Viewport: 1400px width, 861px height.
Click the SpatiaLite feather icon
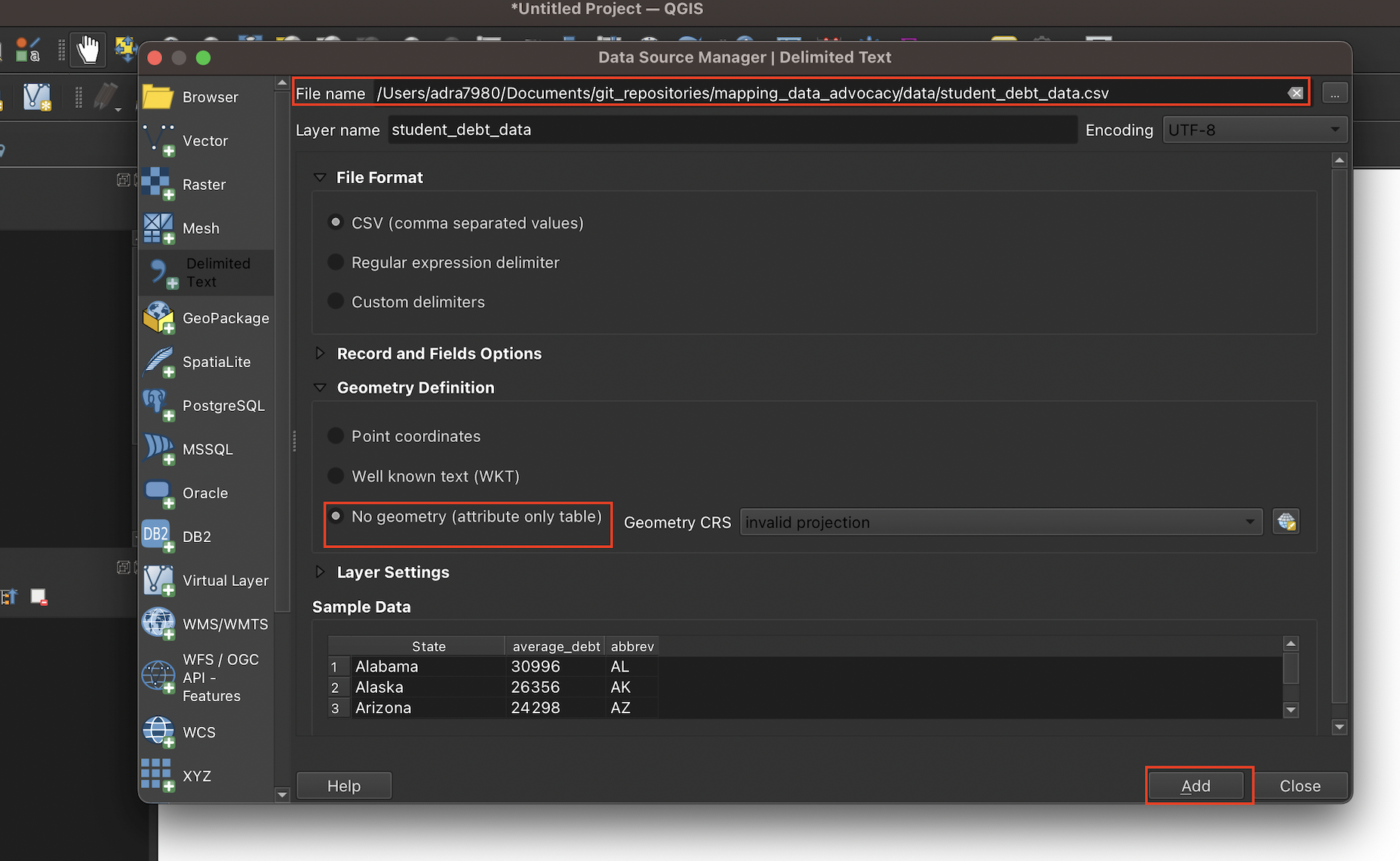click(158, 363)
